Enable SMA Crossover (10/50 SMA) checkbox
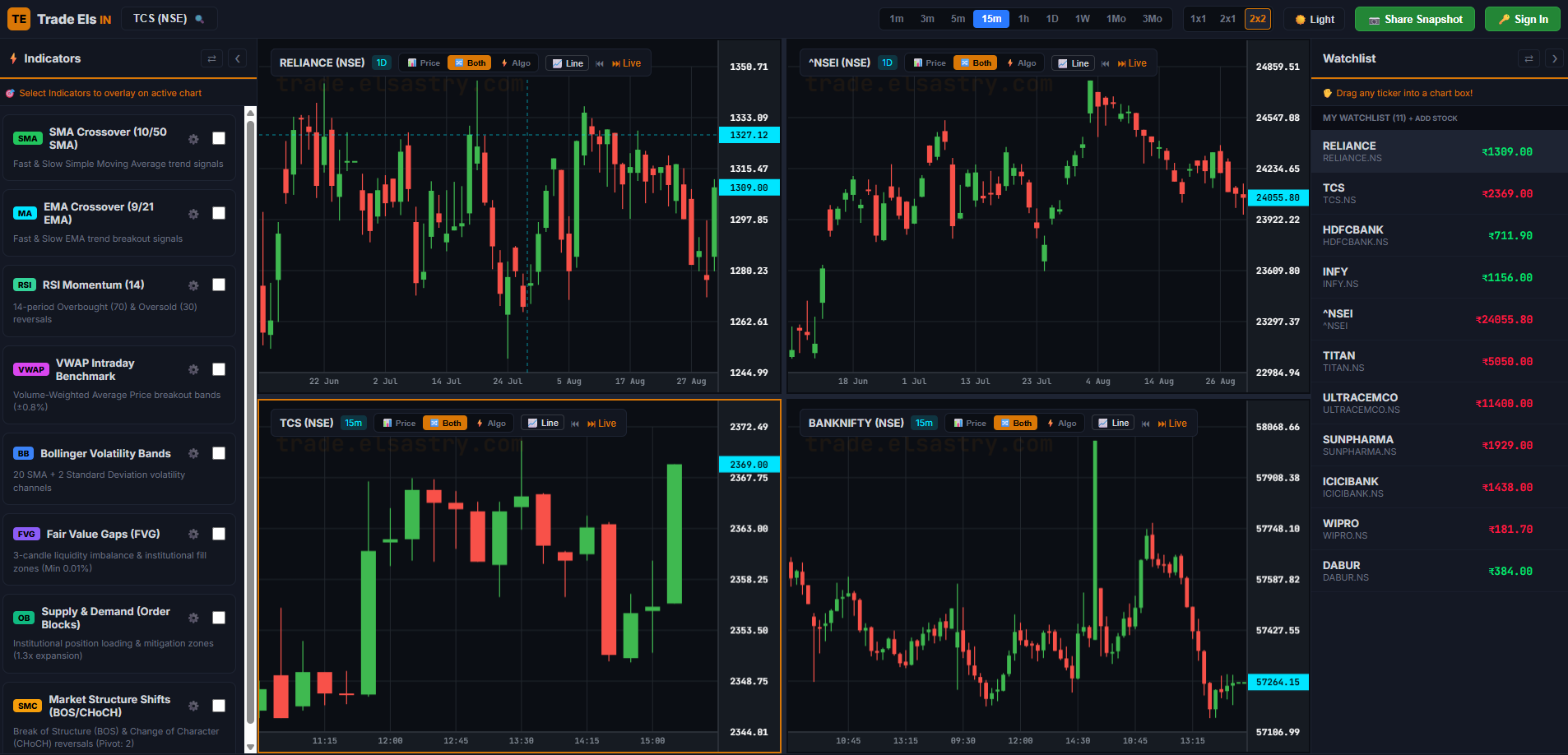Screen dimensions: 1568x755 219,138
